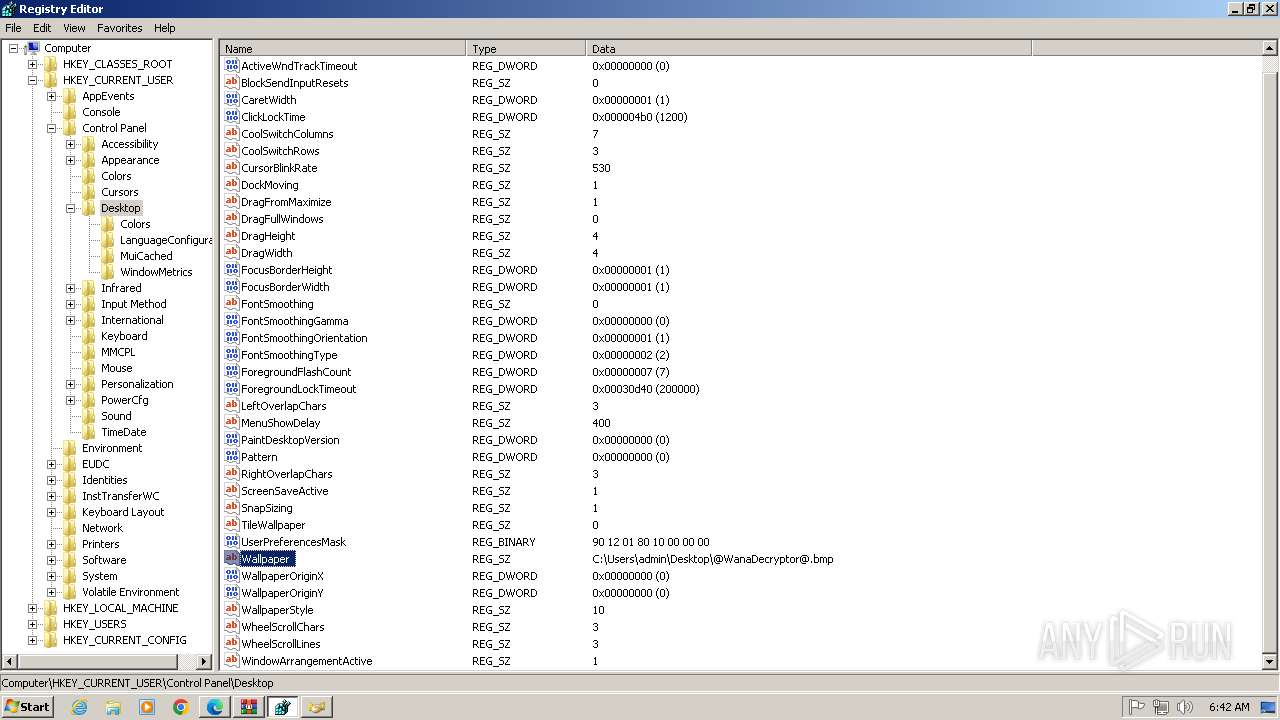Viewport: 1280px width, 720px height.
Task: Open the File menu
Action: (x=13, y=28)
